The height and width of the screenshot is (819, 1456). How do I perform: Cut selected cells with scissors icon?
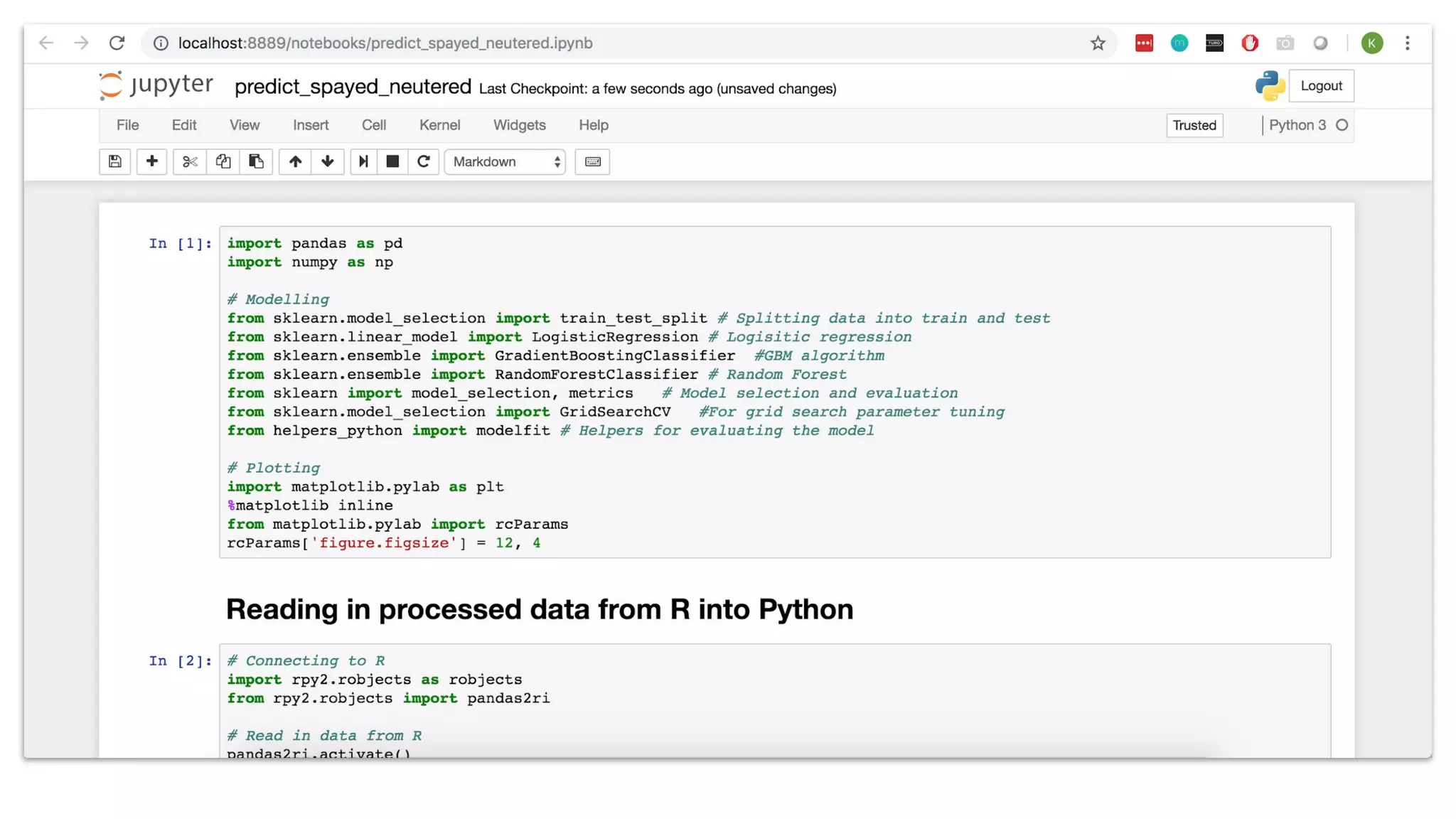tap(190, 161)
